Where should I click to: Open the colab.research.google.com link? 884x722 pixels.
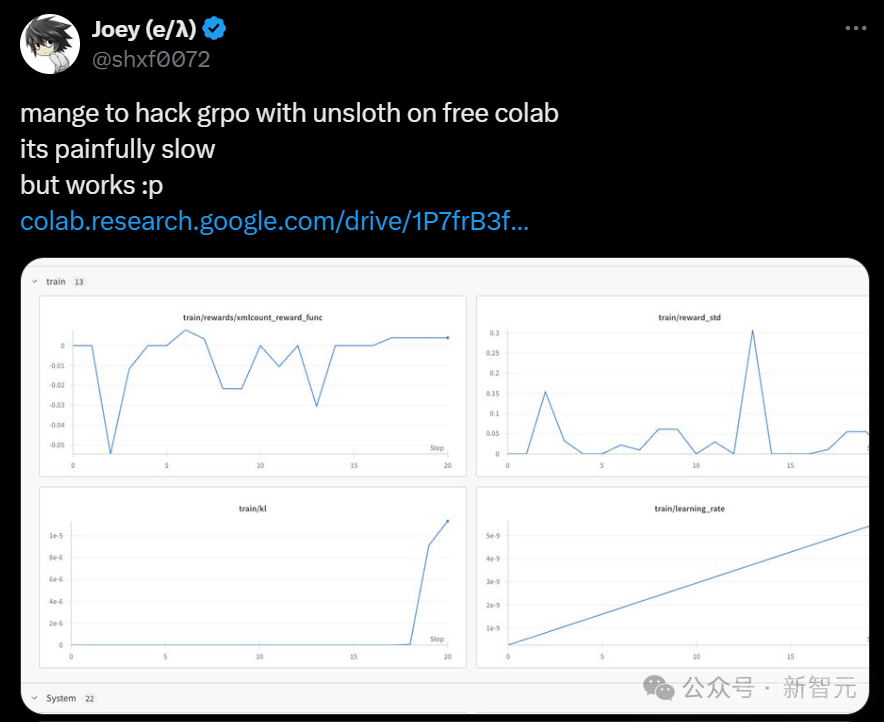[x=274, y=221]
